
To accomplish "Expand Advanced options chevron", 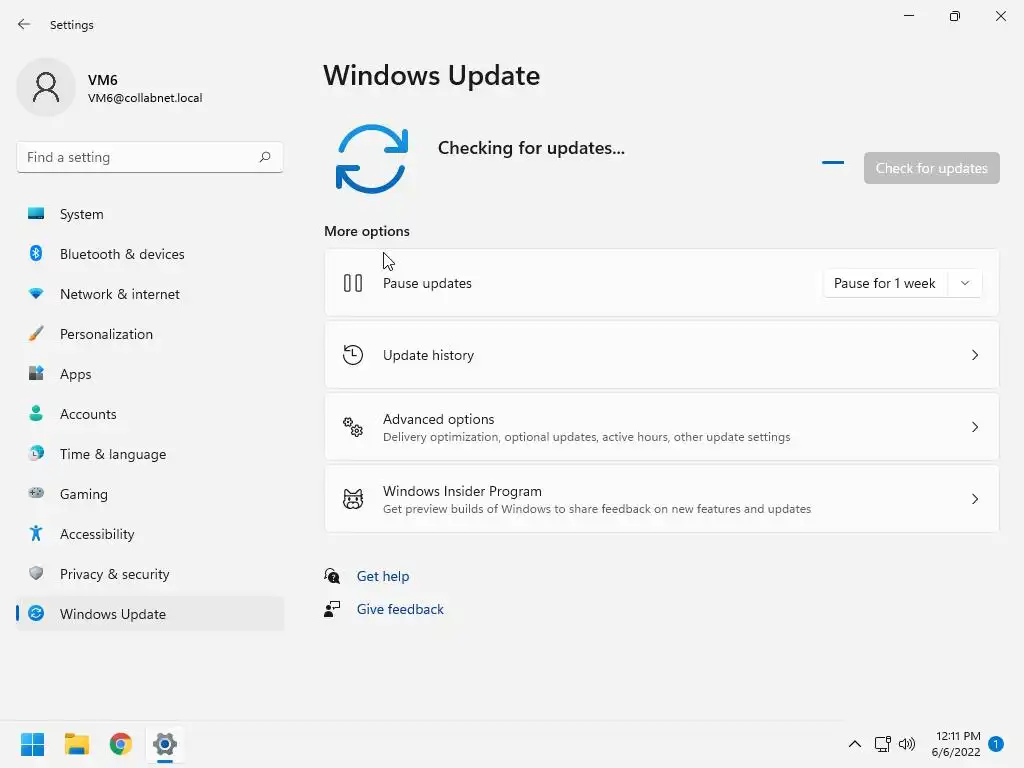I will 974,427.
